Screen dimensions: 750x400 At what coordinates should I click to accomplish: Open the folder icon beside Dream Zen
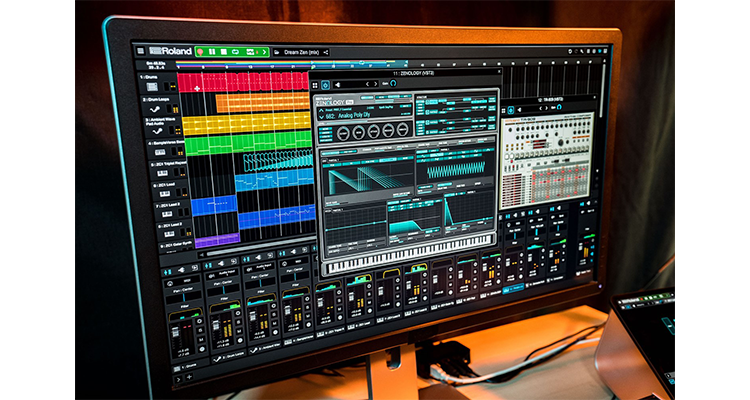pyautogui.click(x=277, y=52)
